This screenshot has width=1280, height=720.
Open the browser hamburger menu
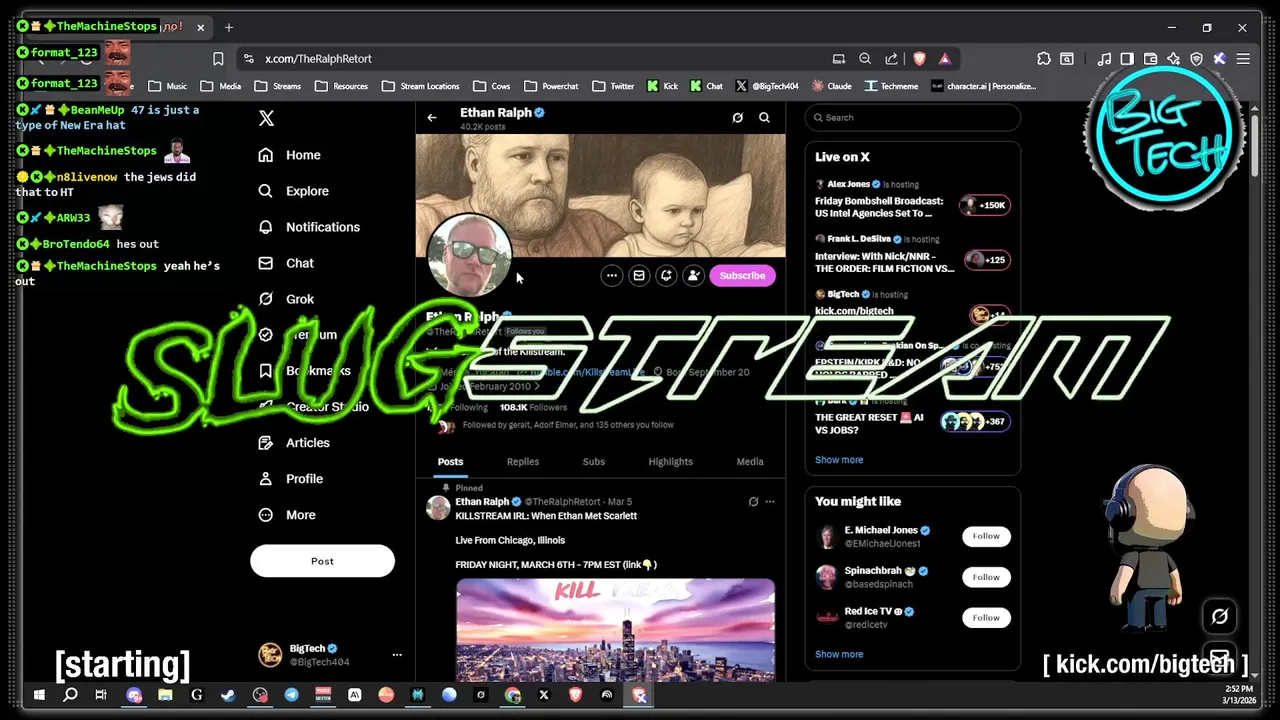(1243, 59)
